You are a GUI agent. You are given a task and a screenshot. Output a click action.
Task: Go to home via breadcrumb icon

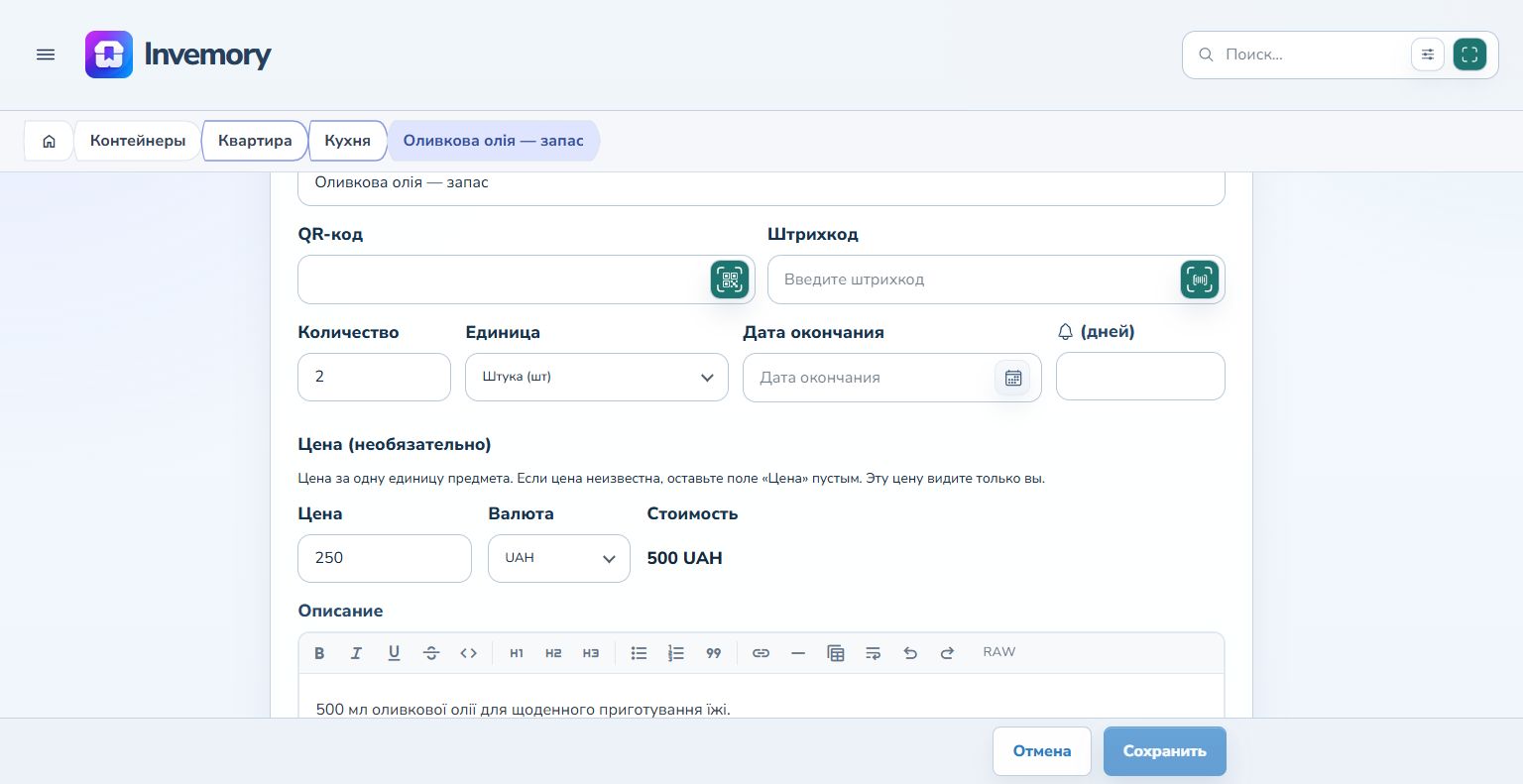coord(49,141)
